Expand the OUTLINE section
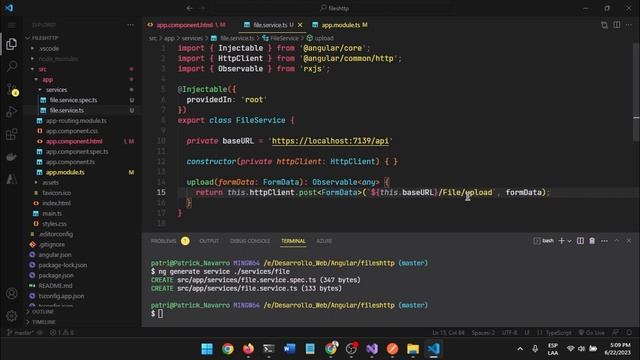Screen dimensions: 640x360 coord(41,311)
